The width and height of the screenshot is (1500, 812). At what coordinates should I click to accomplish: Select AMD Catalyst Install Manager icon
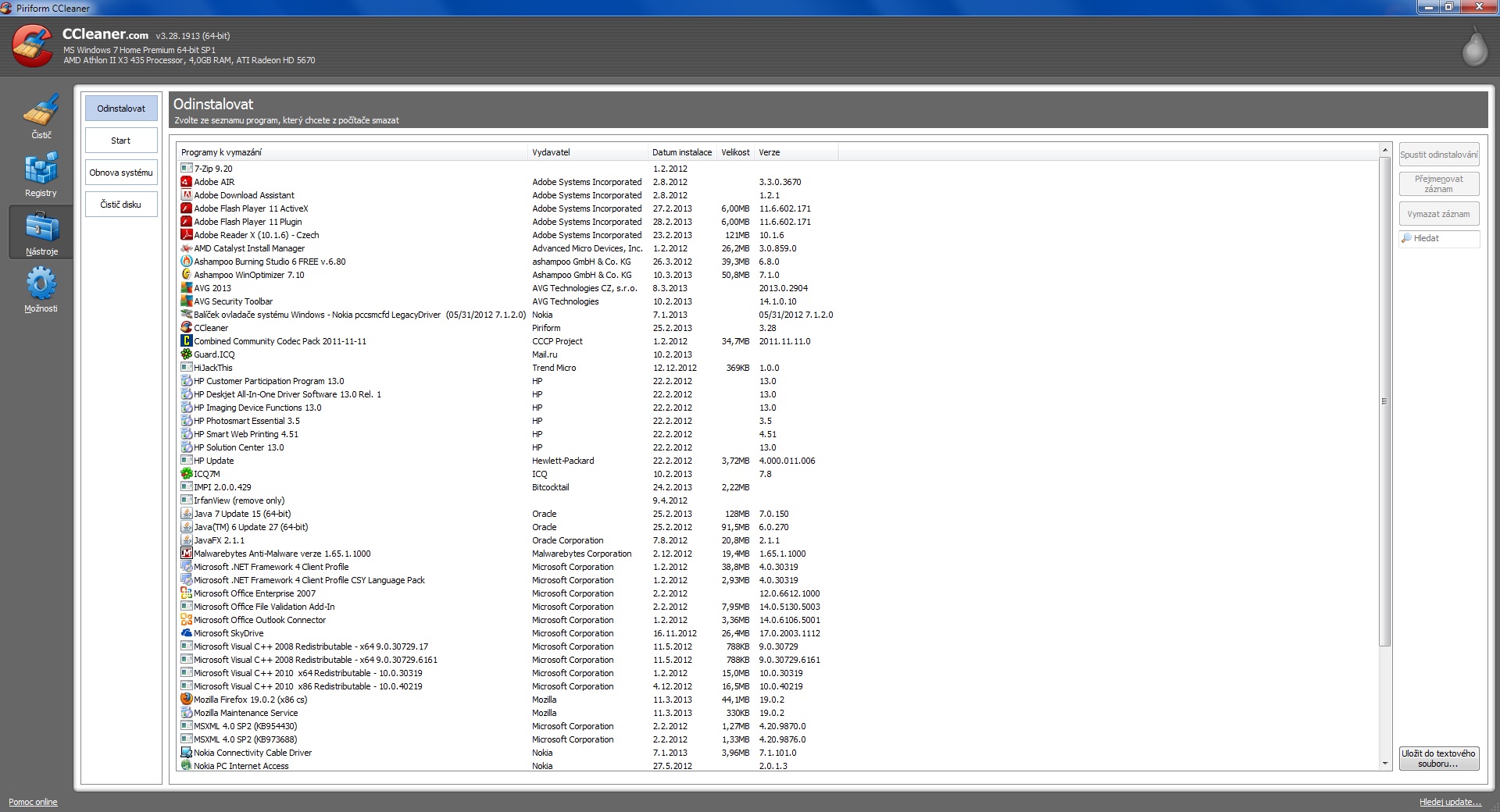(187, 248)
